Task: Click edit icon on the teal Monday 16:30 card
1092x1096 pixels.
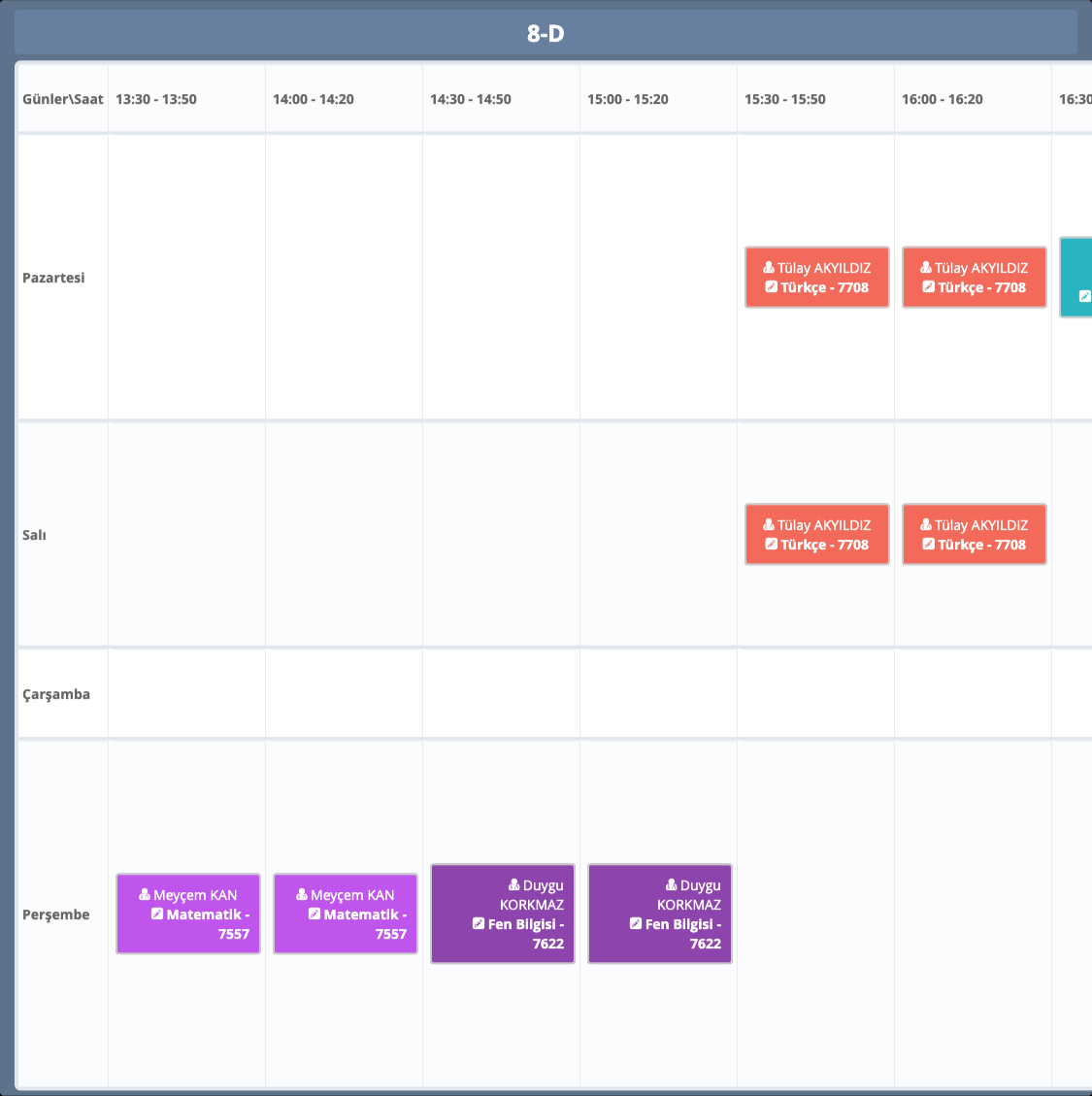Action: click(x=1084, y=297)
